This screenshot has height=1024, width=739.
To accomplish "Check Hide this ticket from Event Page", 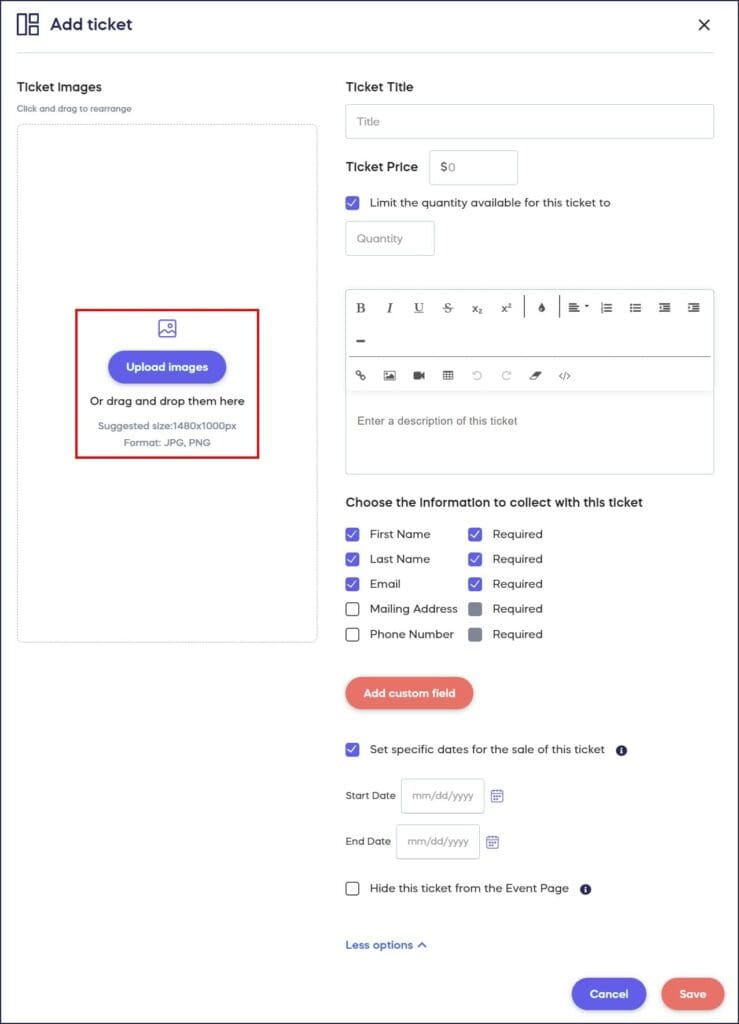I will pos(353,889).
